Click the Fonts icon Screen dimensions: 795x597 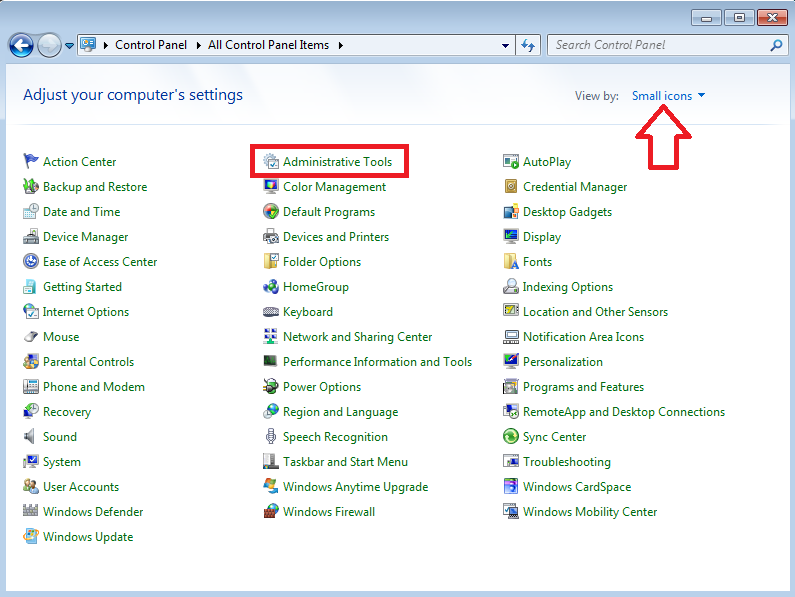[x=511, y=261]
